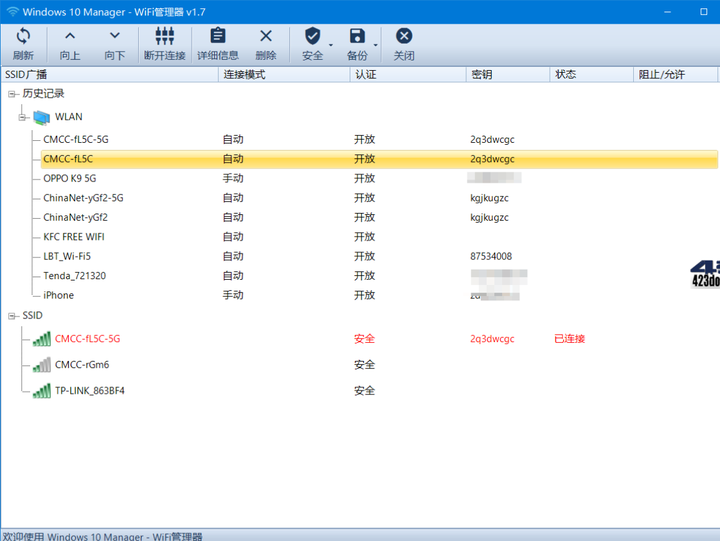Collapse the SSID tree node
This screenshot has width=720, height=541.
11,316
